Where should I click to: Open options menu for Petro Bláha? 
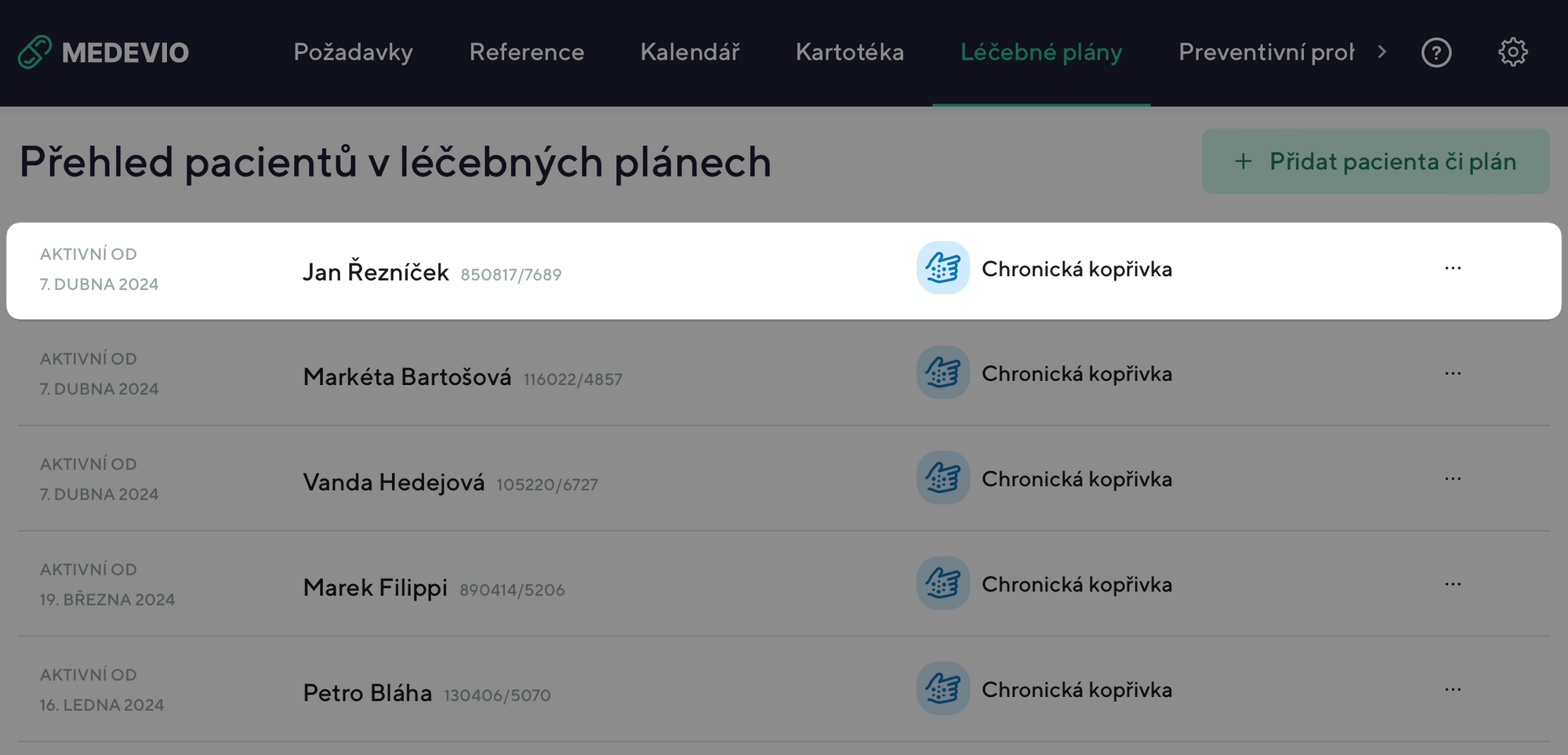tap(1453, 688)
